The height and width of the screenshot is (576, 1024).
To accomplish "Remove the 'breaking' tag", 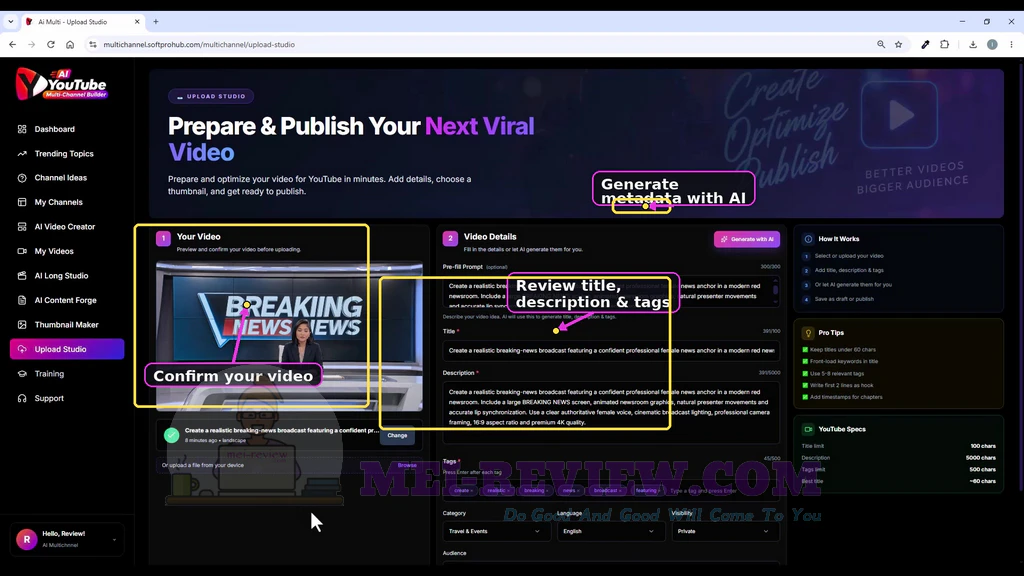I will click(x=547, y=490).
